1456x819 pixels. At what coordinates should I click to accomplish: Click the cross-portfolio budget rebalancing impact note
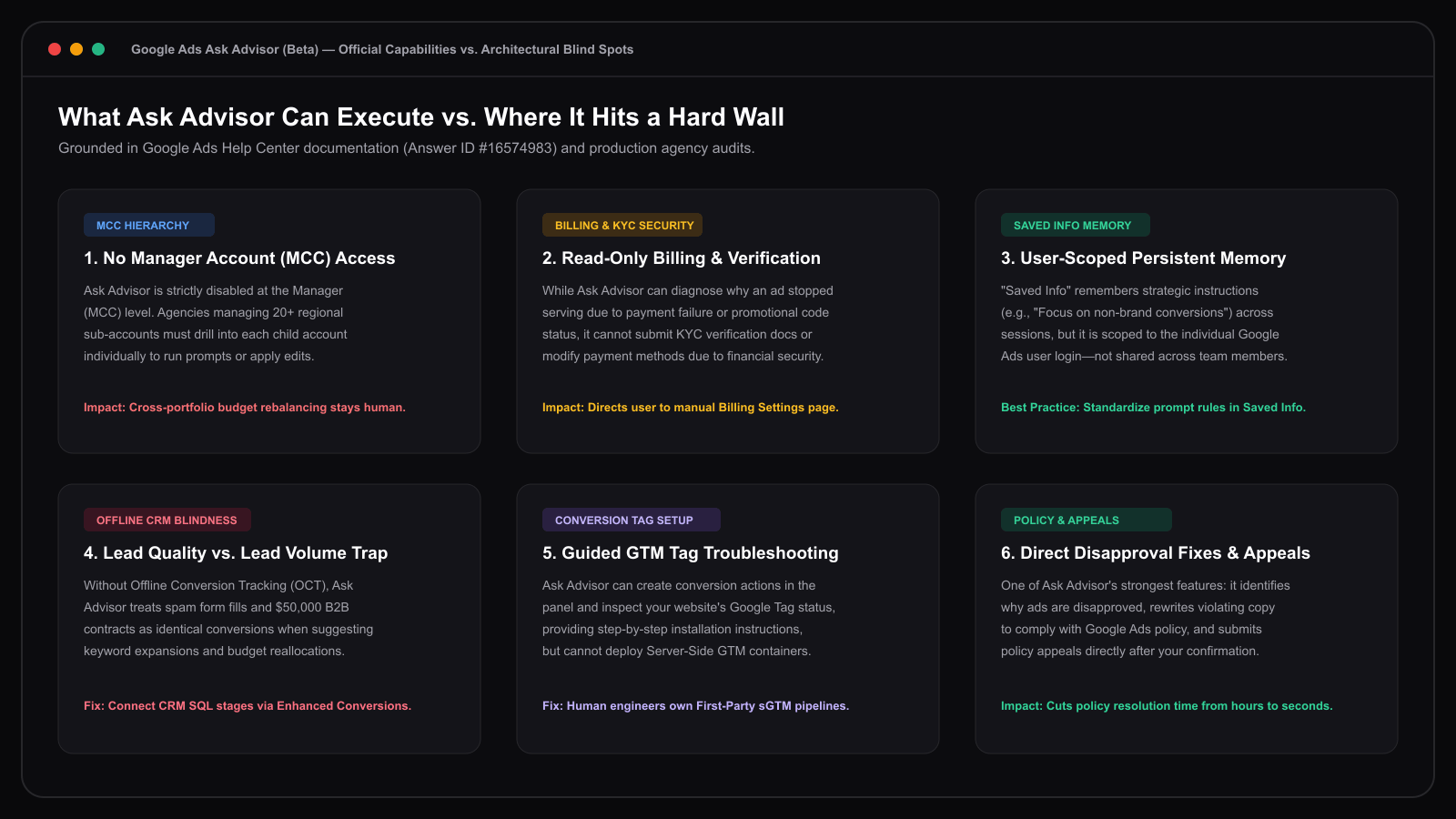coord(245,408)
